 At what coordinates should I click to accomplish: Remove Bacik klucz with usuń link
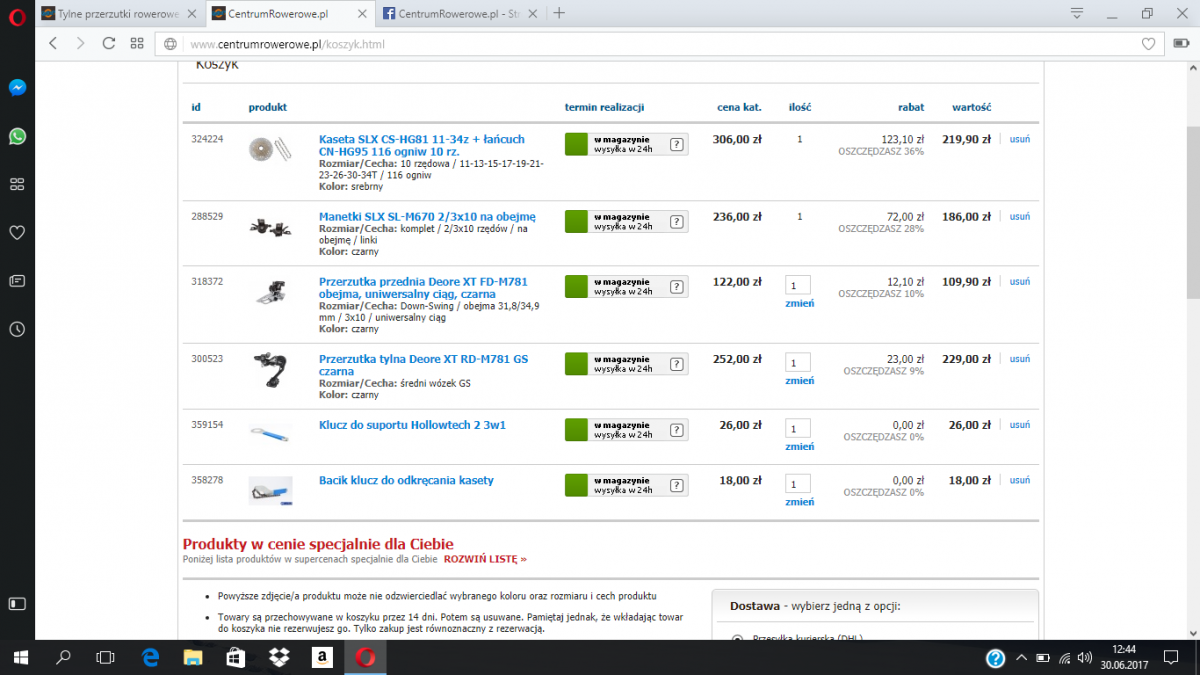click(x=1019, y=480)
